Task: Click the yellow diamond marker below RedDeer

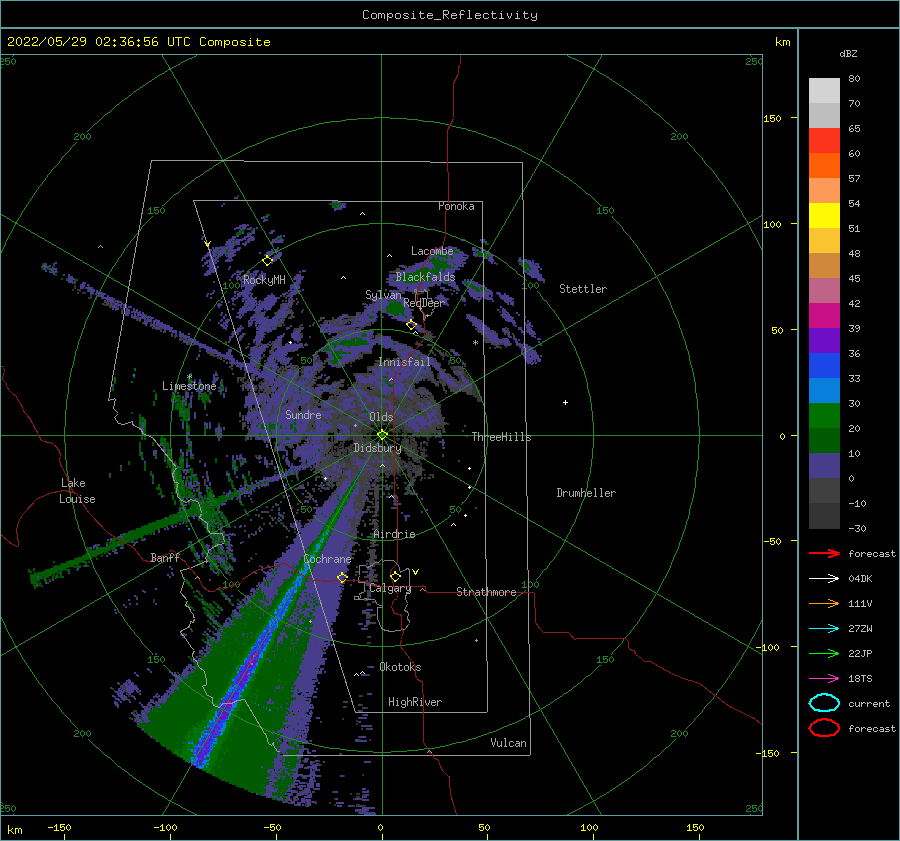Action: click(411, 325)
